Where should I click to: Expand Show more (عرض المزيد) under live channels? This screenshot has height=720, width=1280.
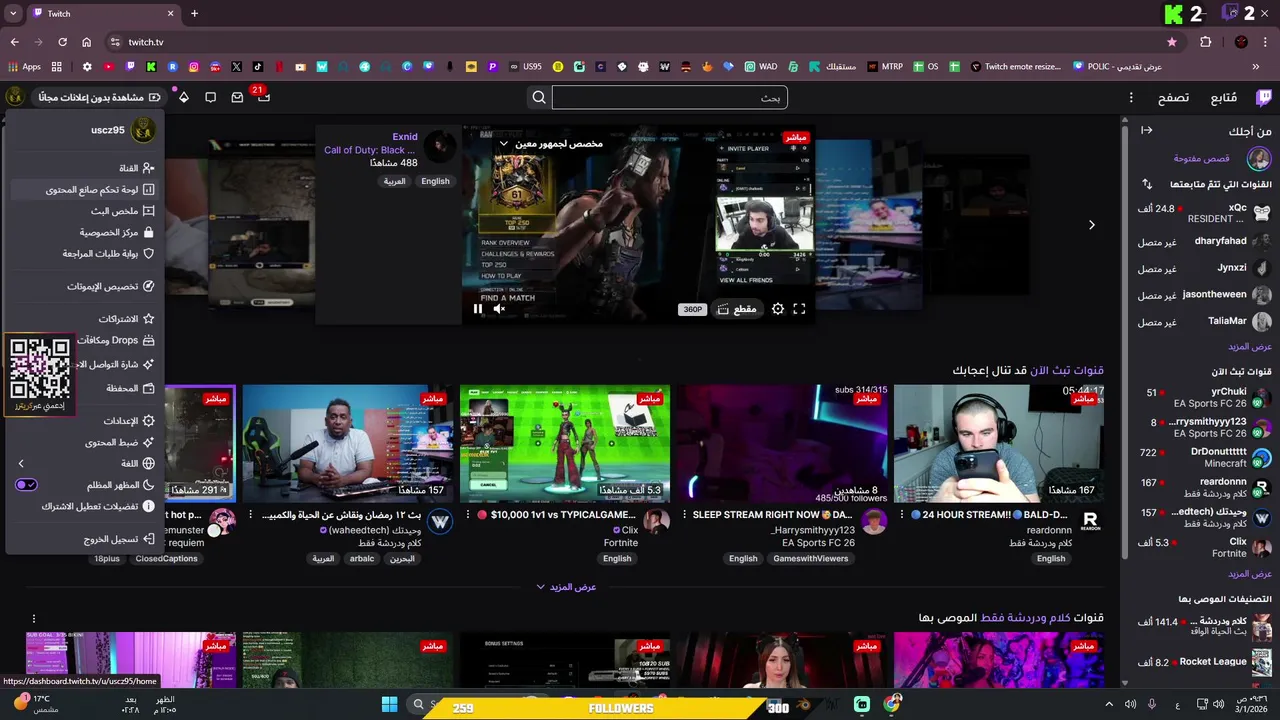(566, 587)
